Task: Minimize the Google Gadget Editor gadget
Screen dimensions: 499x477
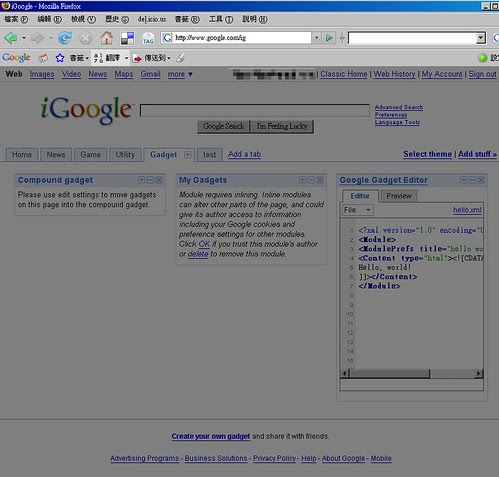Action: (x=472, y=180)
